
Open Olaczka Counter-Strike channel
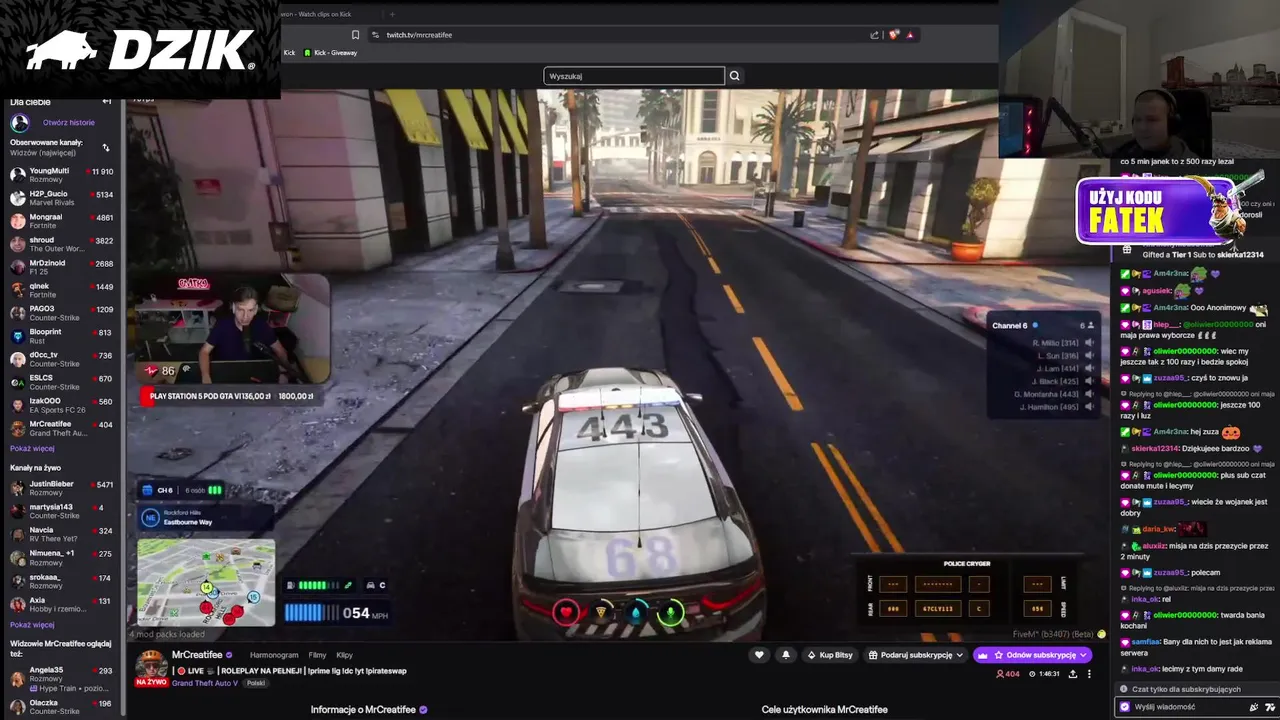coord(62,707)
